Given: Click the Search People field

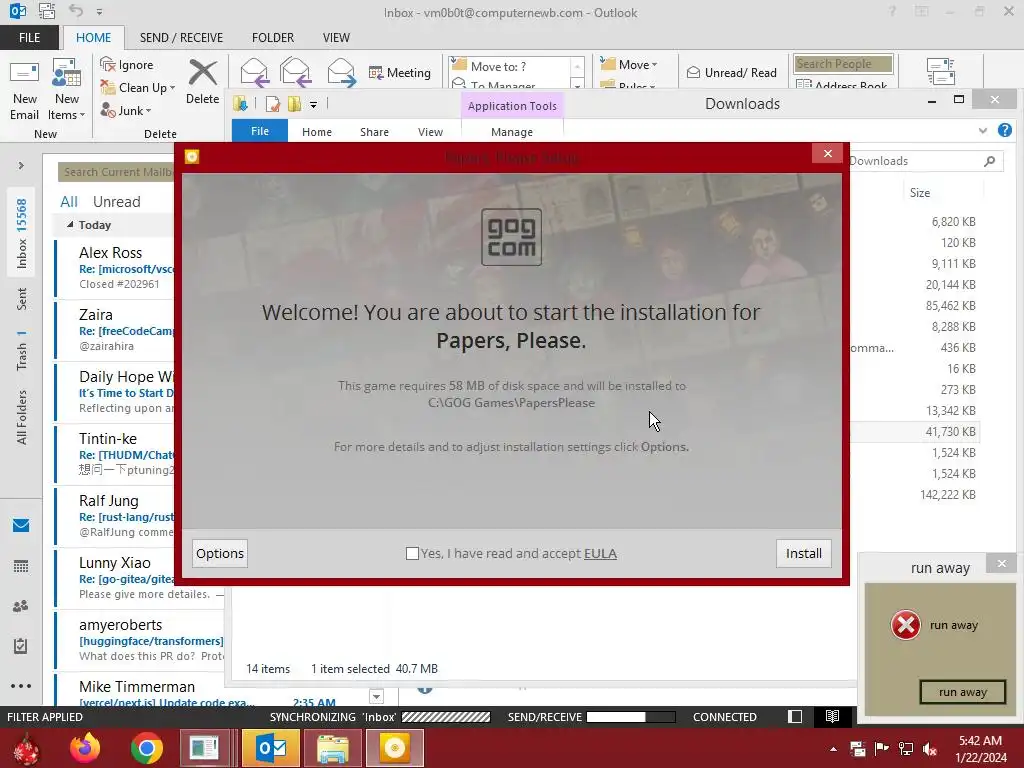Looking at the screenshot, I should tap(843, 64).
